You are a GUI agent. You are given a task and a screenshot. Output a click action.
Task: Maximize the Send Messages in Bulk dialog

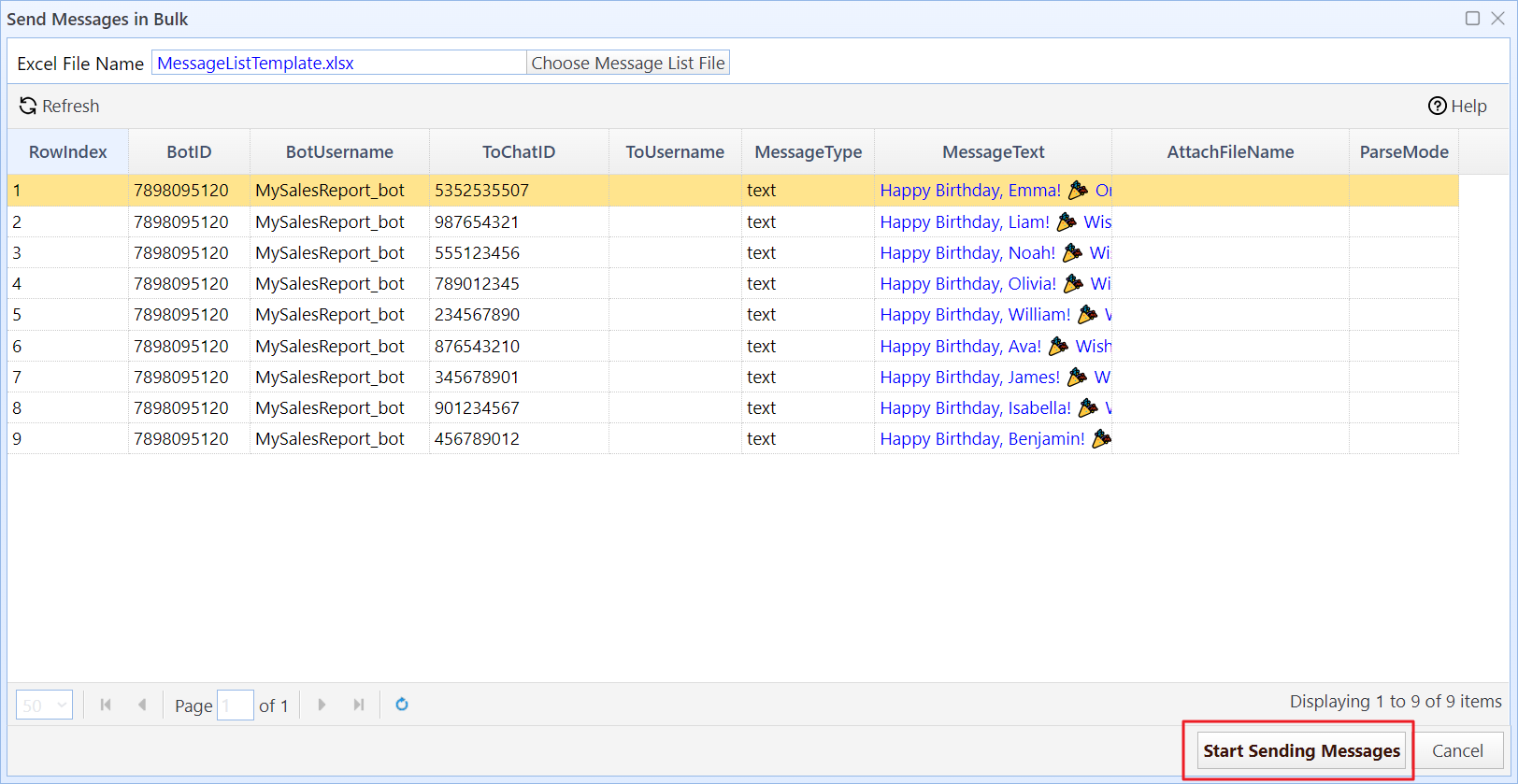pyautogui.click(x=1472, y=19)
